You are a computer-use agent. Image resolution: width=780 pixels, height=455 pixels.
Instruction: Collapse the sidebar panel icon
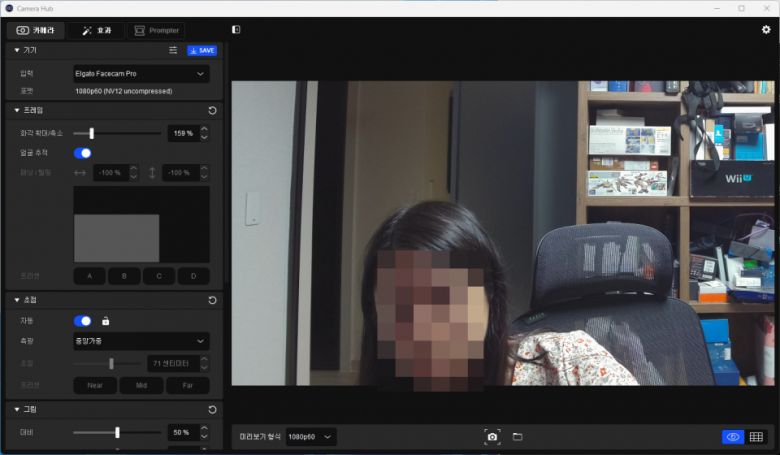(236, 30)
